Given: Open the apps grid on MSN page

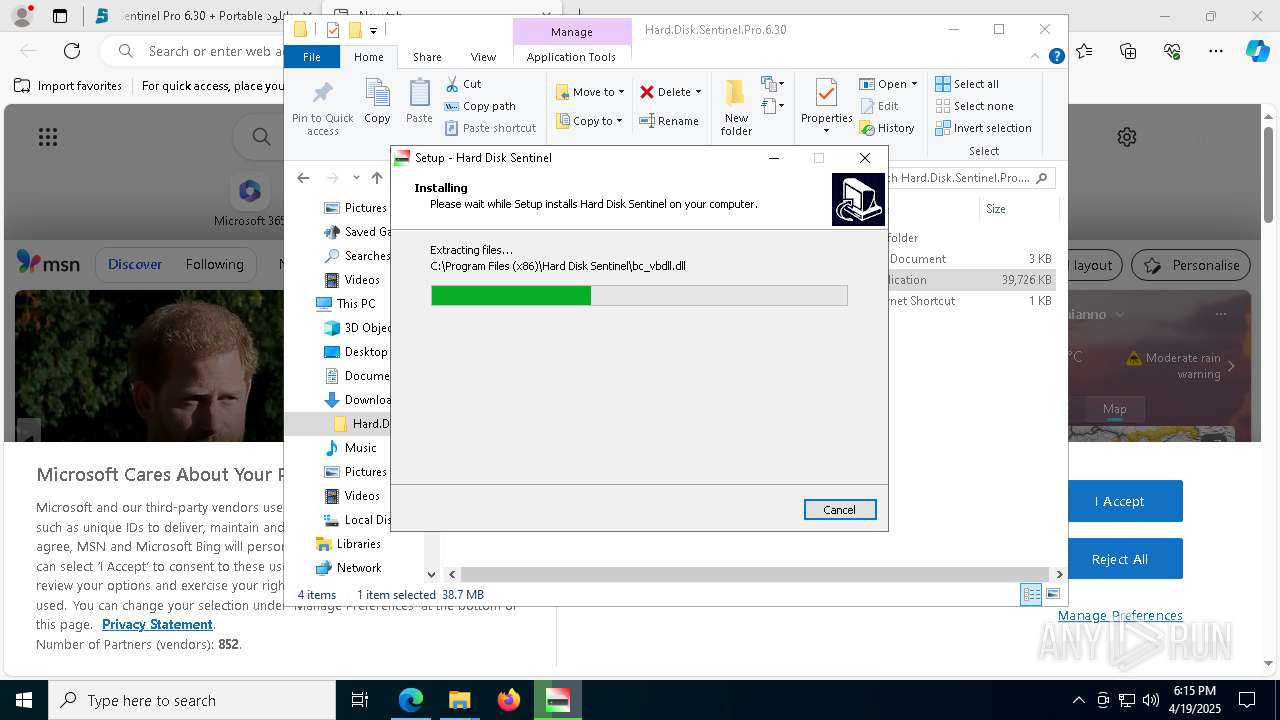Looking at the screenshot, I should 47,137.
